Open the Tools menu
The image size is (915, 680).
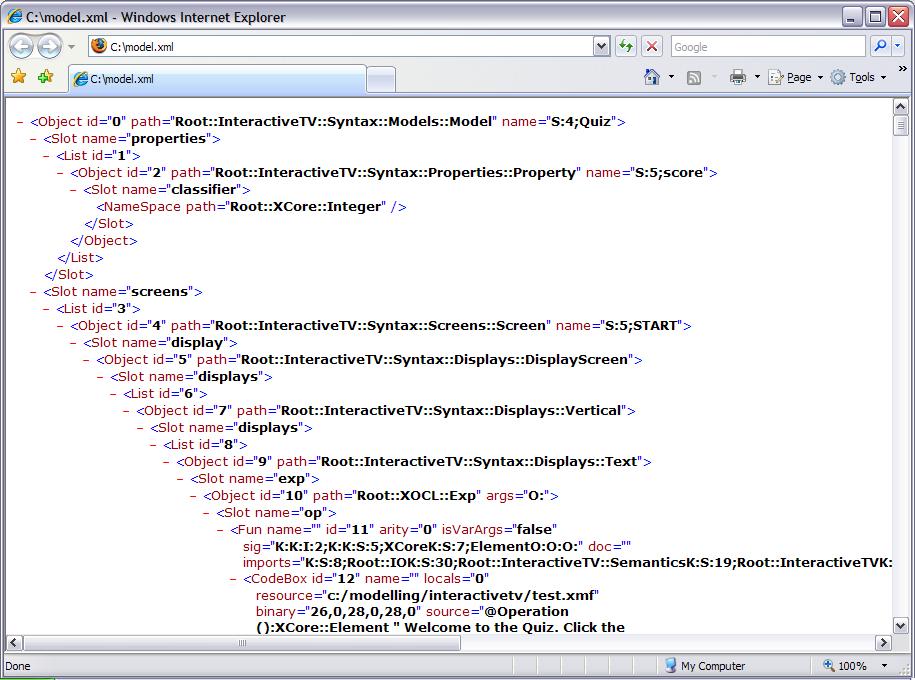point(858,77)
